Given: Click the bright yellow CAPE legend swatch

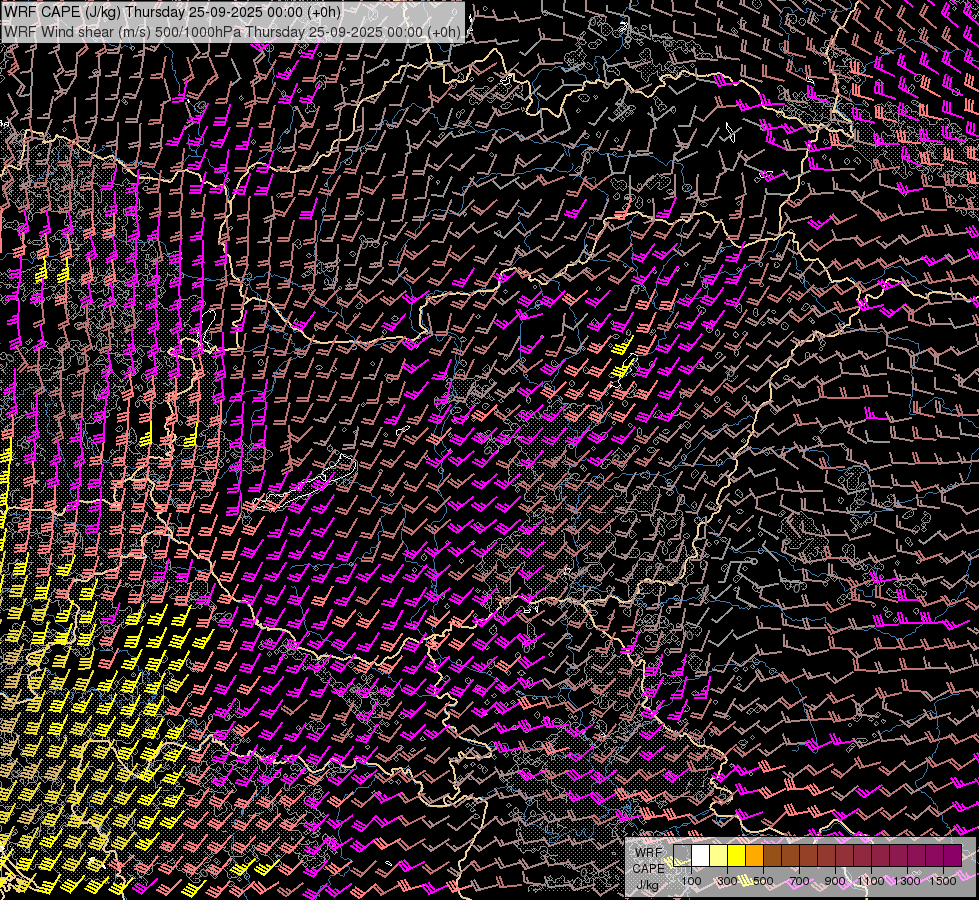Looking at the screenshot, I should 737,855.
